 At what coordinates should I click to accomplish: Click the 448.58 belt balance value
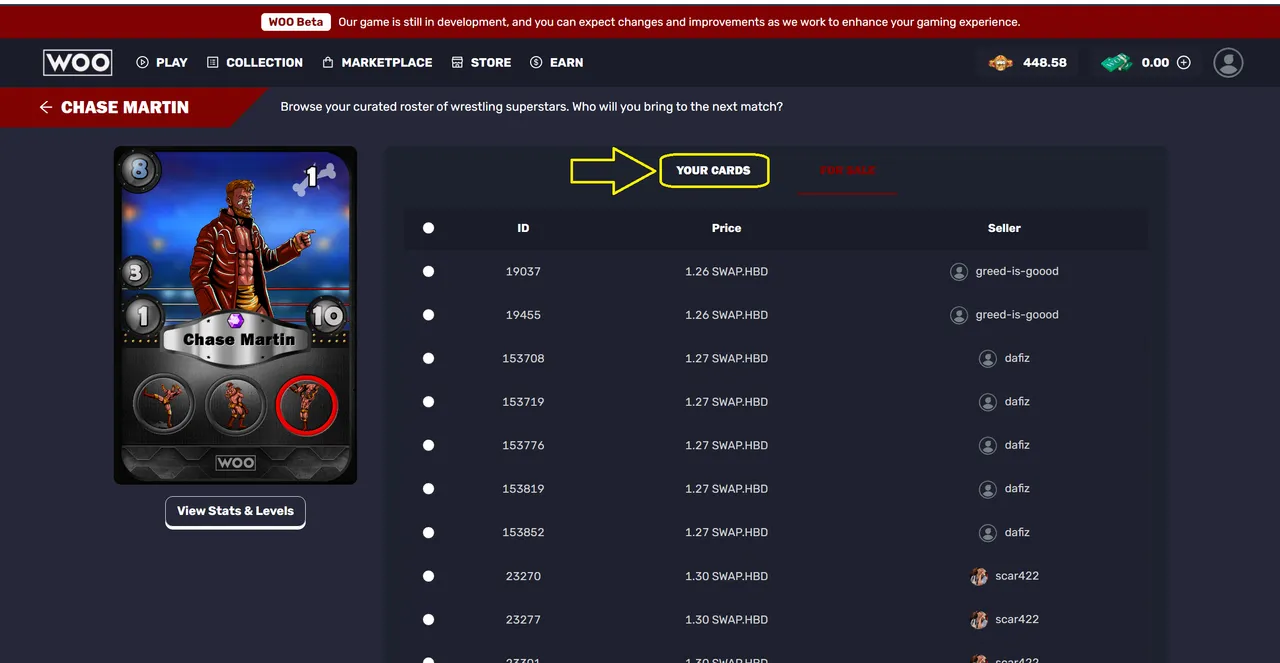[1045, 62]
